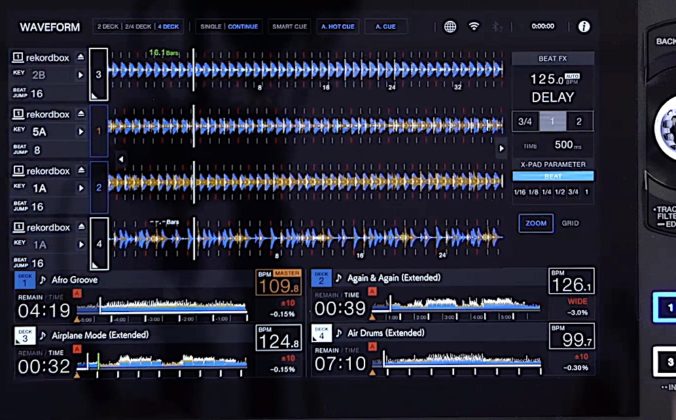Tap the Deck 2 badge beside Again & Again

coord(322,277)
